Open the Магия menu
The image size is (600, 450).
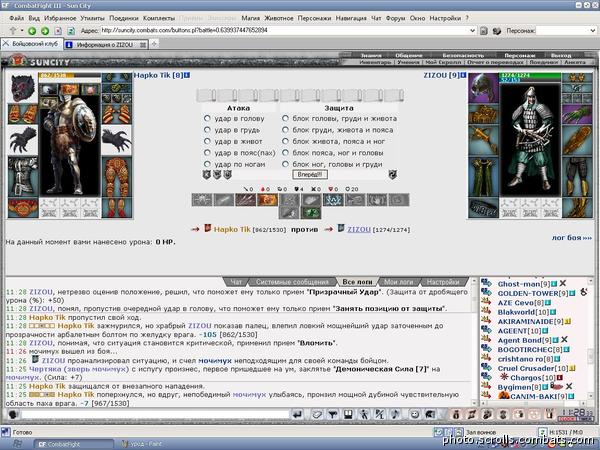click(251, 18)
